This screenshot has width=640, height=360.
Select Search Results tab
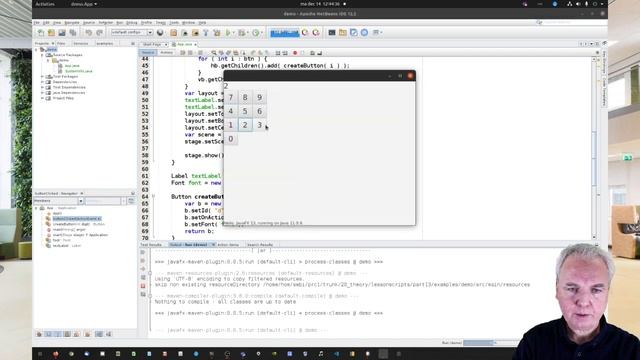260,244
